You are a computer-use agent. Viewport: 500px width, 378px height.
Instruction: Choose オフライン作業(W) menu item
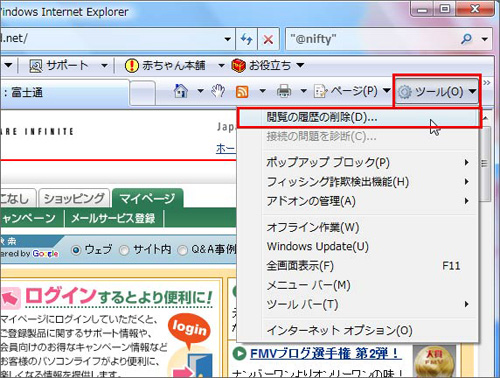(x=358, y=227)
